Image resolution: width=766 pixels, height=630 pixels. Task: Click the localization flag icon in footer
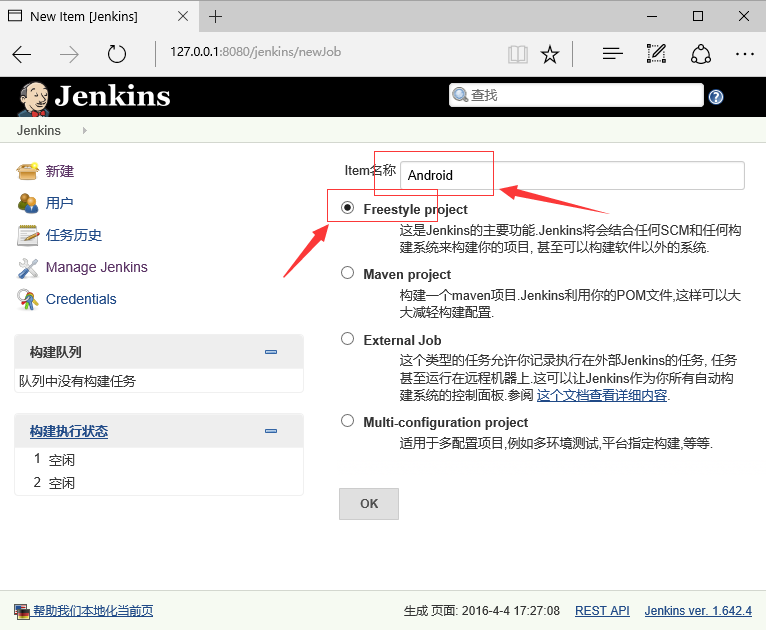pos(21,611)
